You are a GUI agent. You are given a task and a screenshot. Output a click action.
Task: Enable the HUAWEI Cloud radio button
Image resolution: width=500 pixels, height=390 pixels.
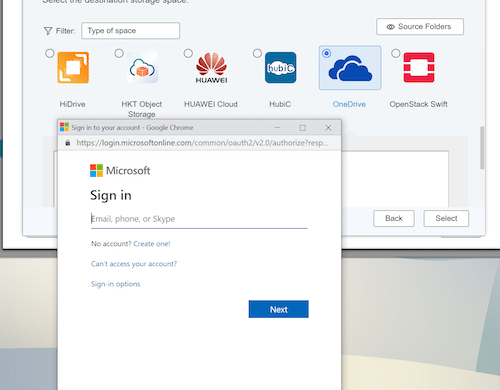pos(188,53)
